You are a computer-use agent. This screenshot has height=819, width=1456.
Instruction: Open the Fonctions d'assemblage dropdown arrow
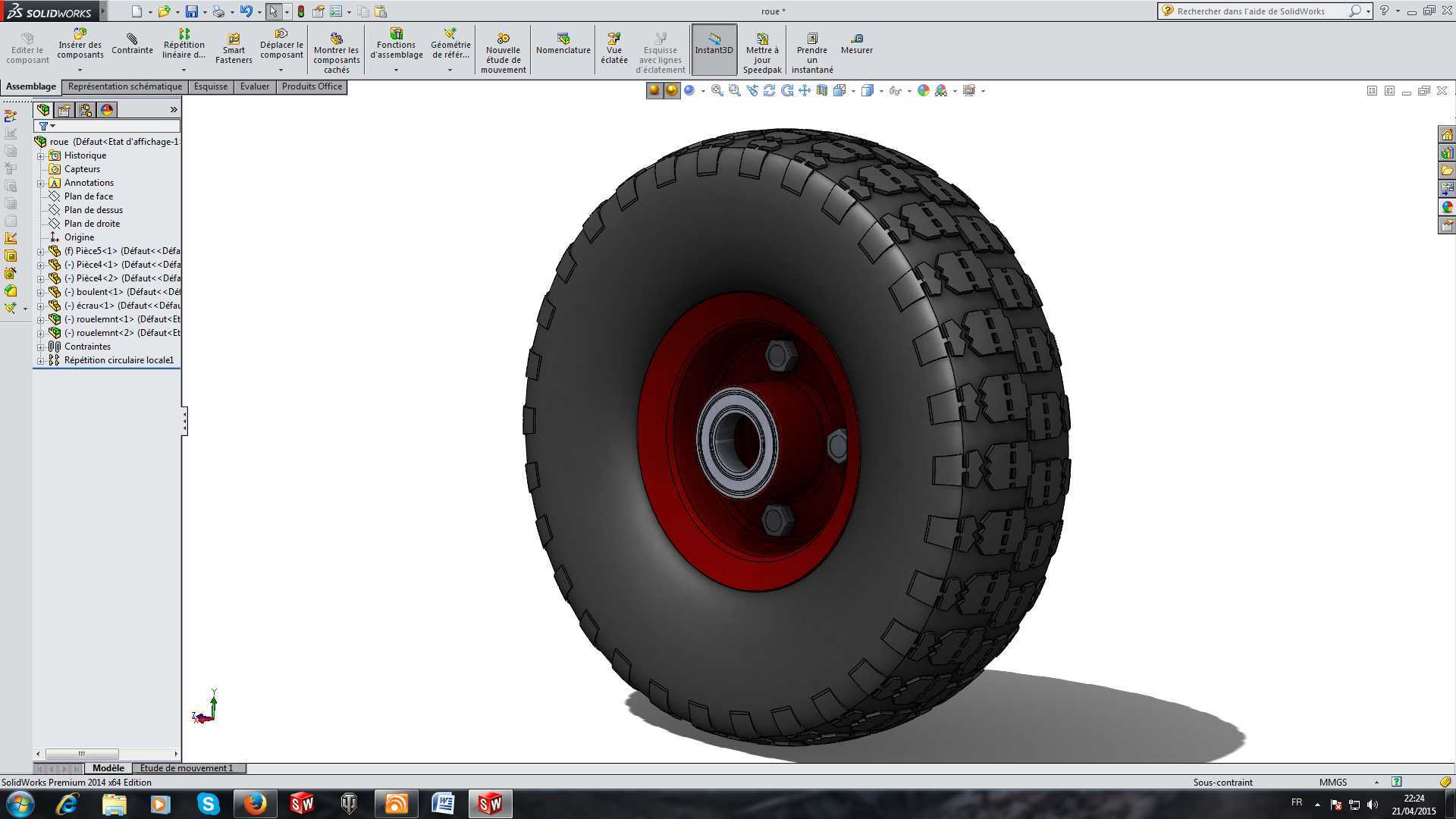(x=396, y=71)
